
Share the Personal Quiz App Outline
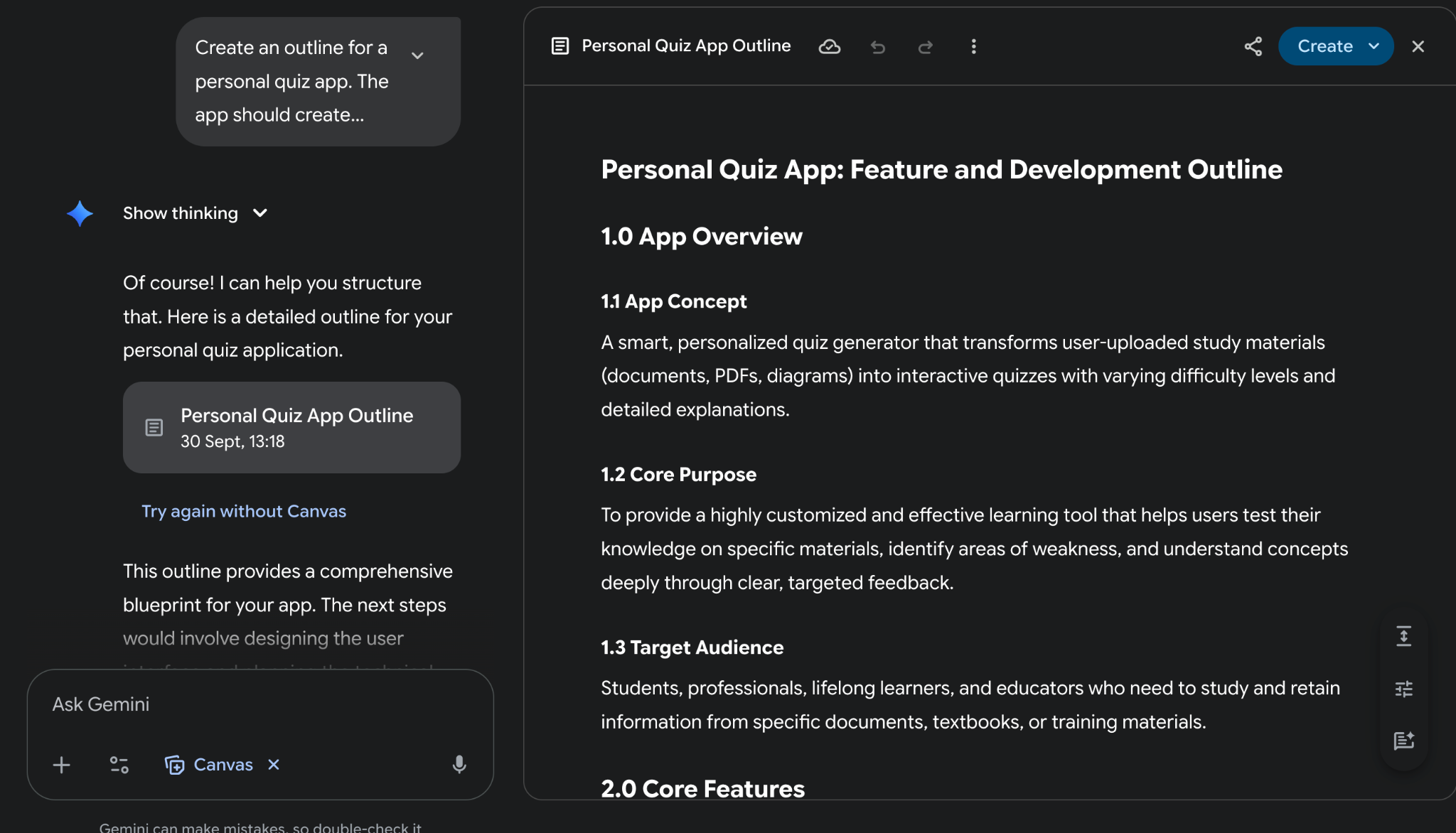(1253, 47)
